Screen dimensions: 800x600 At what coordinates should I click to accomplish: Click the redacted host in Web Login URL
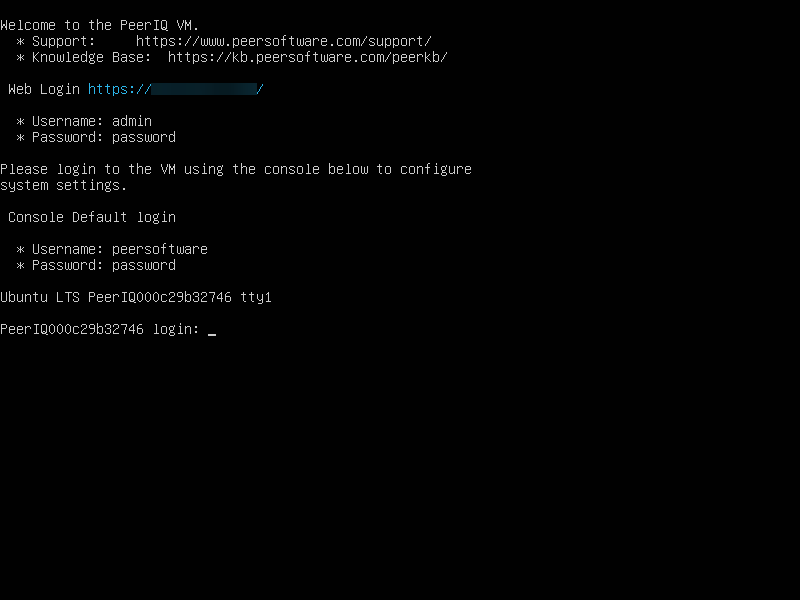pos(204,89)
